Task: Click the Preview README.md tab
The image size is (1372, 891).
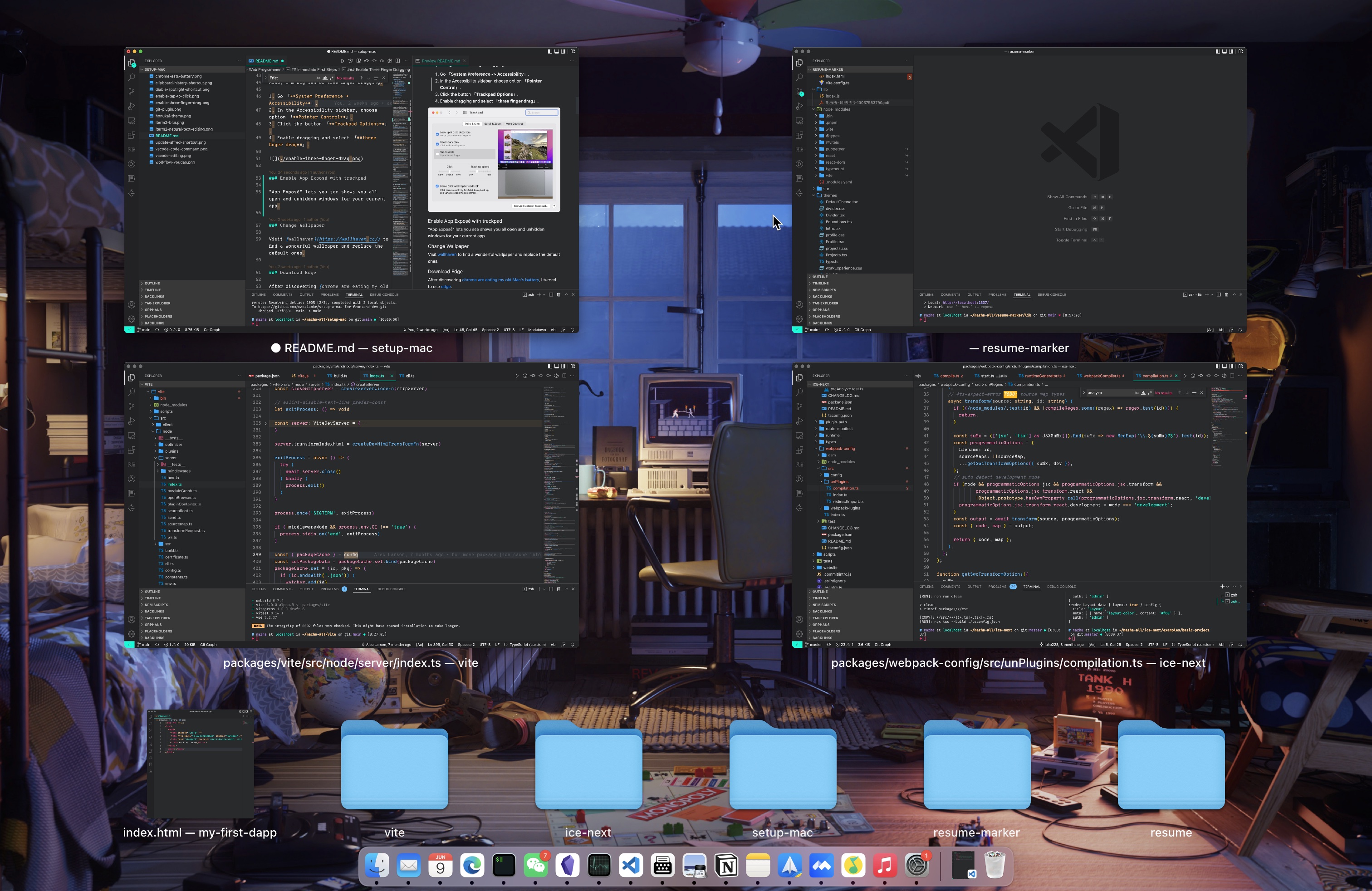Action: (x=441, y=61)
